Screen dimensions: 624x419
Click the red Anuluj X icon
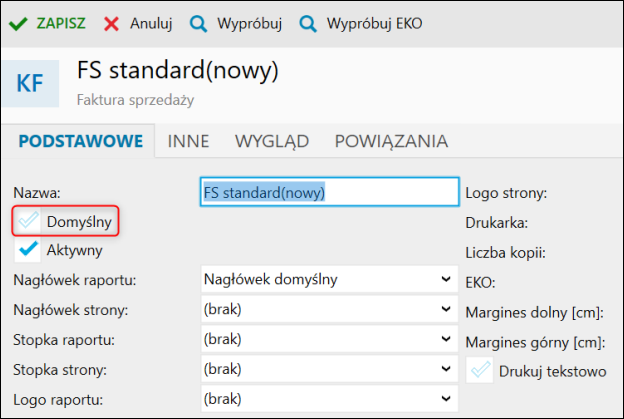[112, 22]
